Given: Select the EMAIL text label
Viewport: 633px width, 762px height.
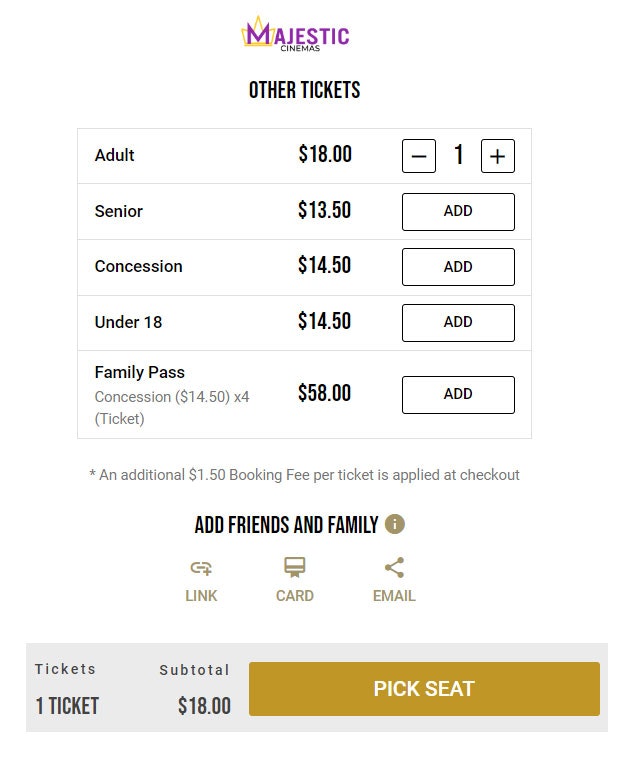Looking at the screenshot, I should pyautogui.click(x=394, y=596).
